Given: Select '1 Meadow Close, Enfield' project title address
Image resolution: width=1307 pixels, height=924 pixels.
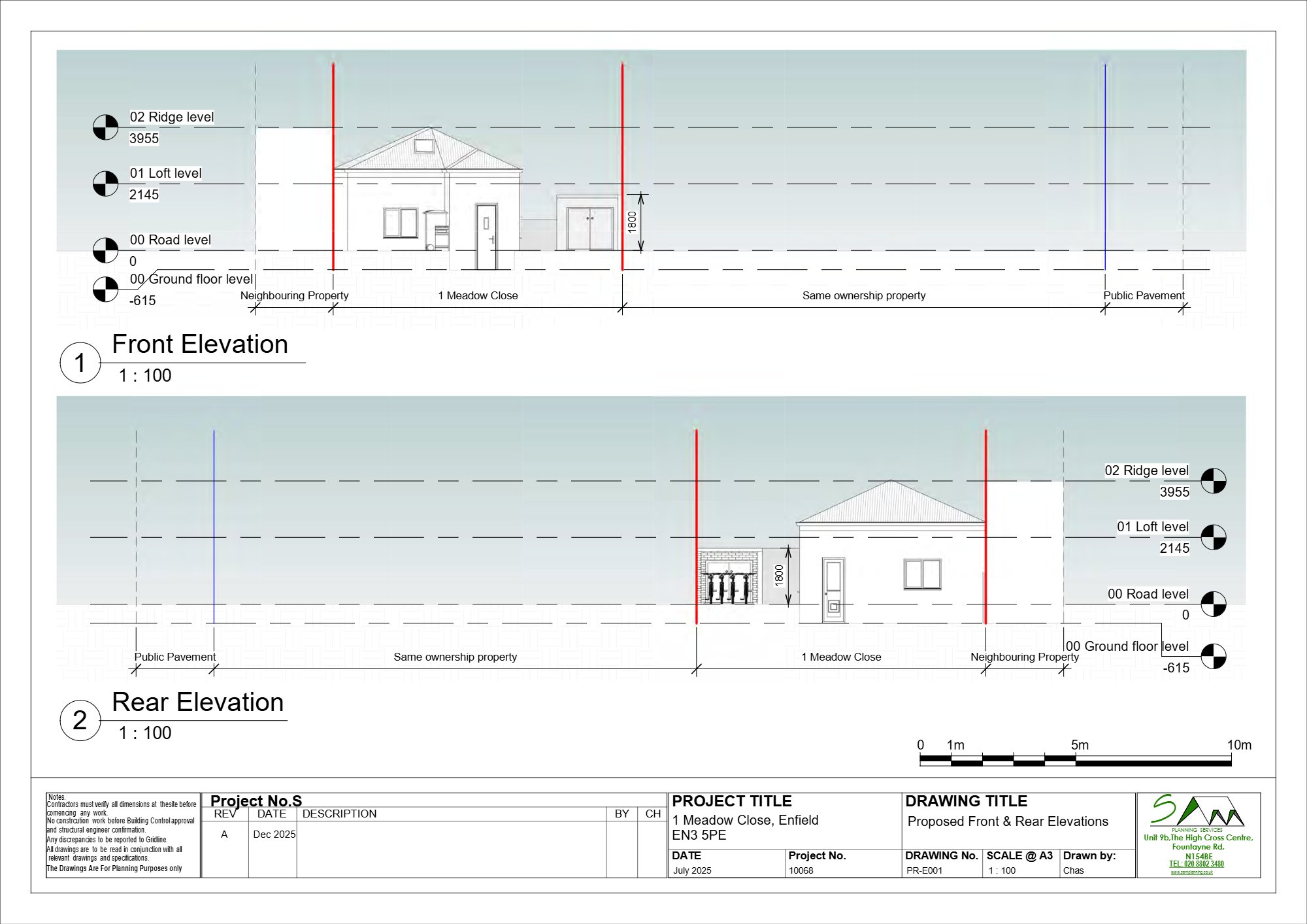Looking at the screenshot, I should coord(745,820).
